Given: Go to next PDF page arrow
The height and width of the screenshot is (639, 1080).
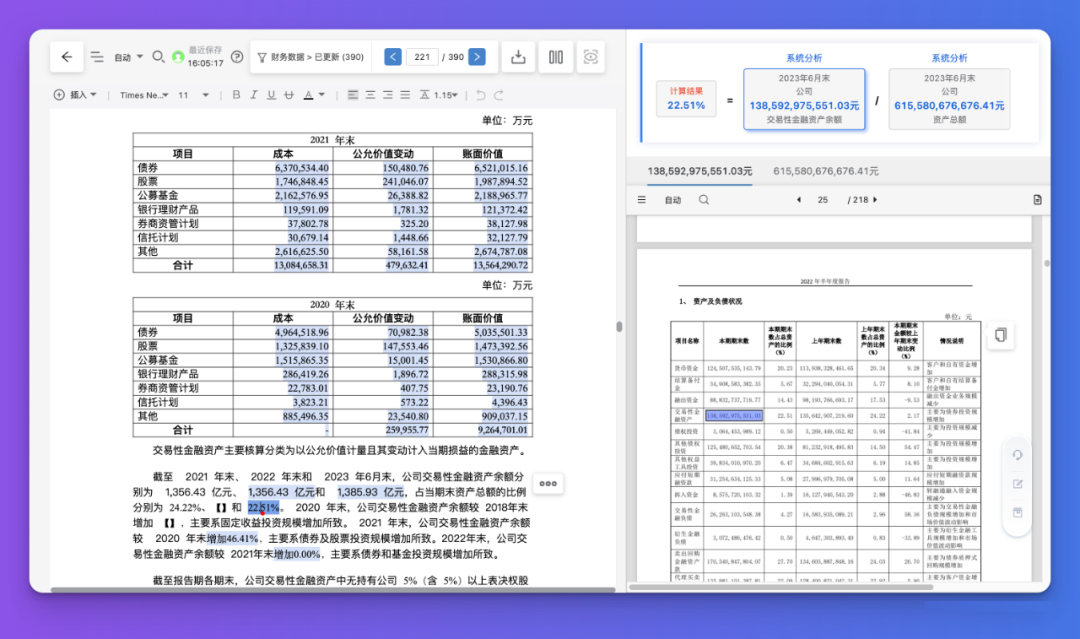Looking at the screenshot, I should click(x=875, y=200).
